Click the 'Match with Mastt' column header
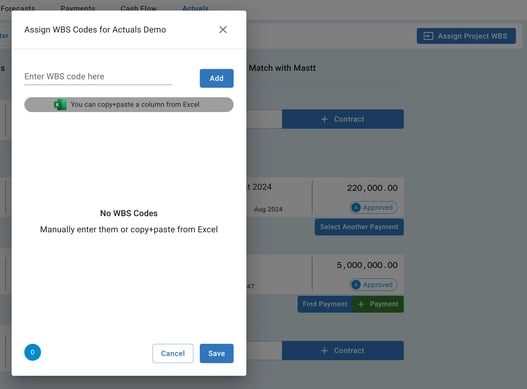Image resolution: width=527 pixels, height=389 pixels. point(282,68)
